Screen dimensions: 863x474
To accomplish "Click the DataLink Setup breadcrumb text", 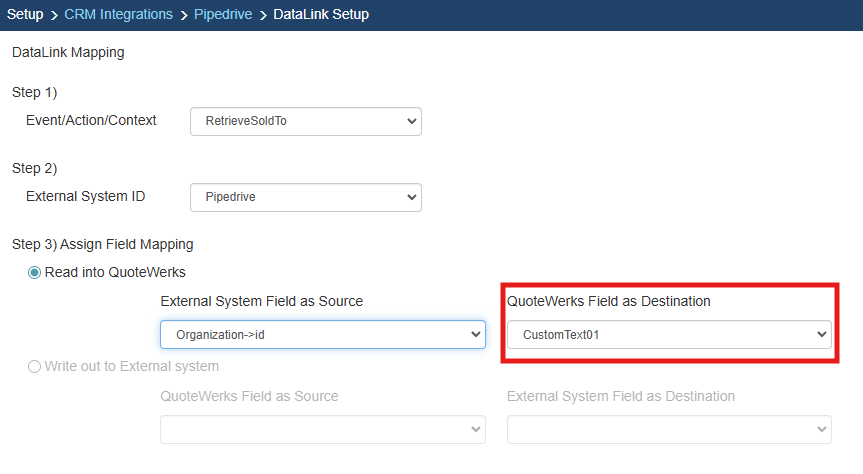I will coord(321,14).
